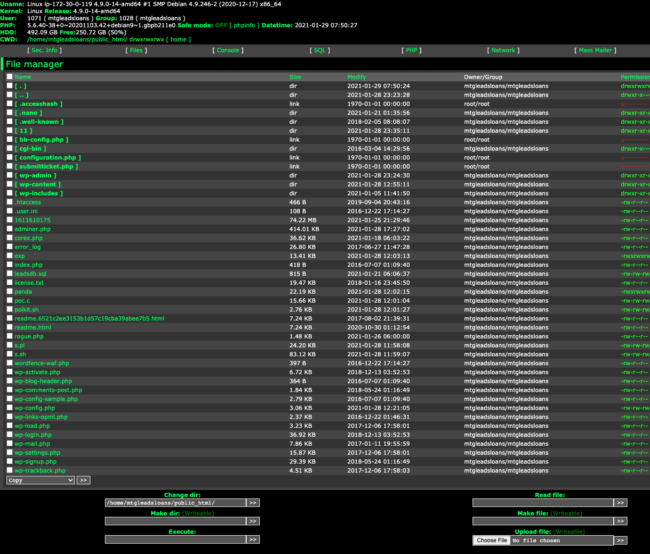
Task: Click the Read file input field
Action: [x=543, y=503]
